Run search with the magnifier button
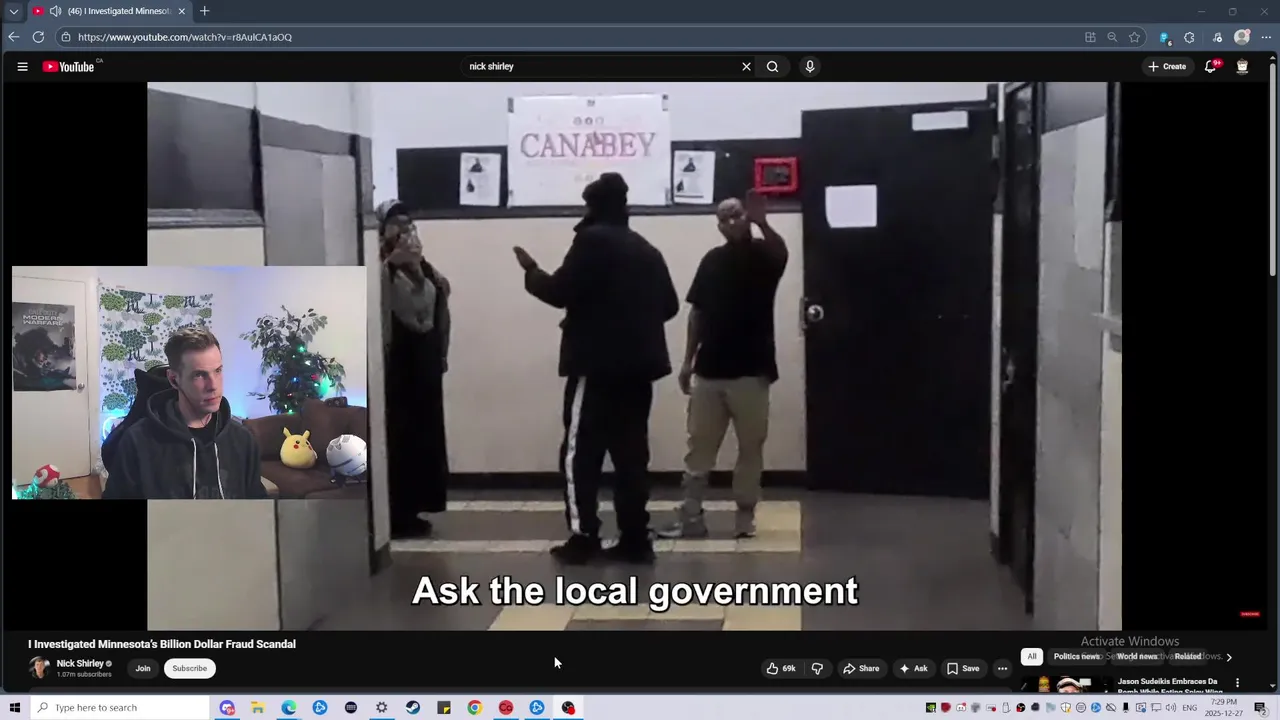Image resolution: width=1280 pixels, height=720 pixels. pyautogui.click(x=772, y=67)
